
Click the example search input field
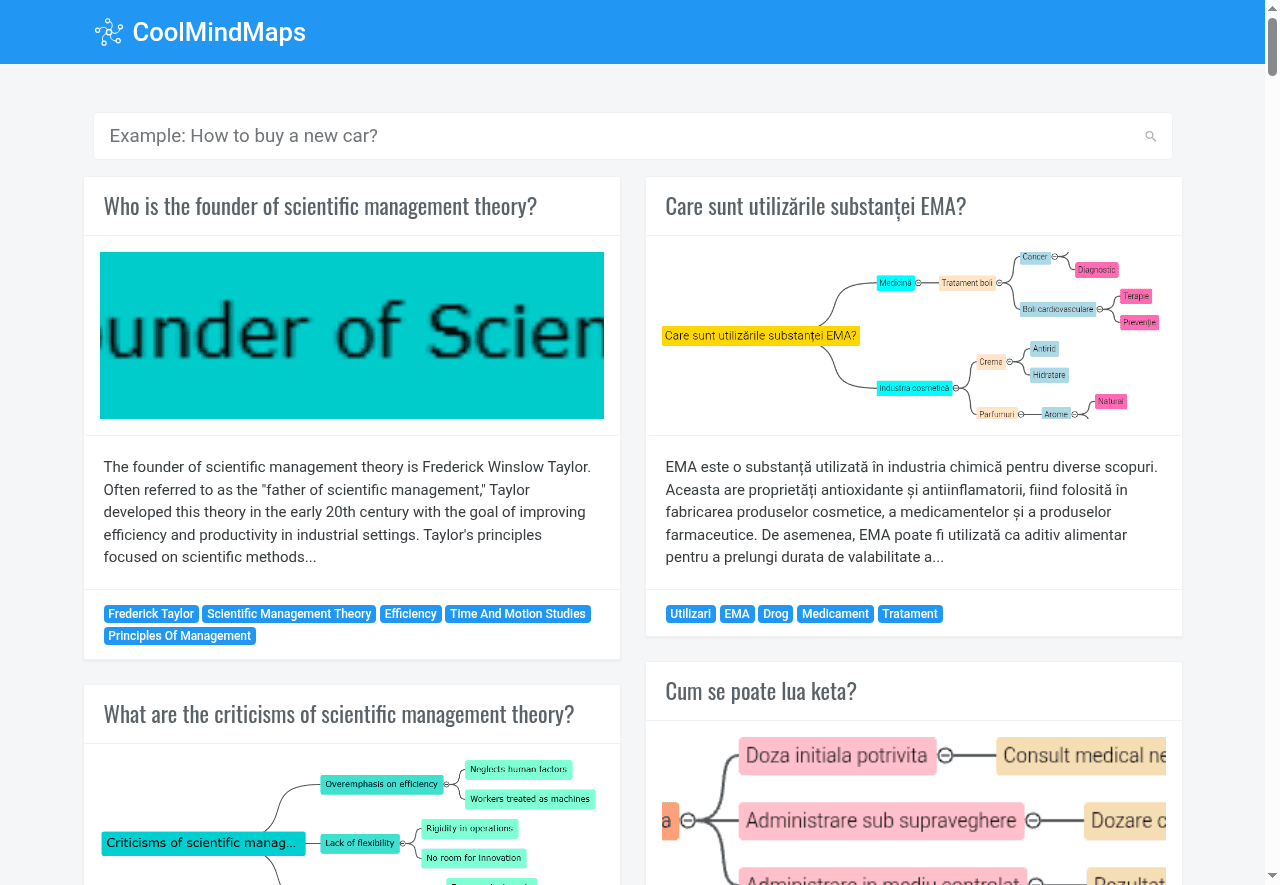[x=632, y=135]
